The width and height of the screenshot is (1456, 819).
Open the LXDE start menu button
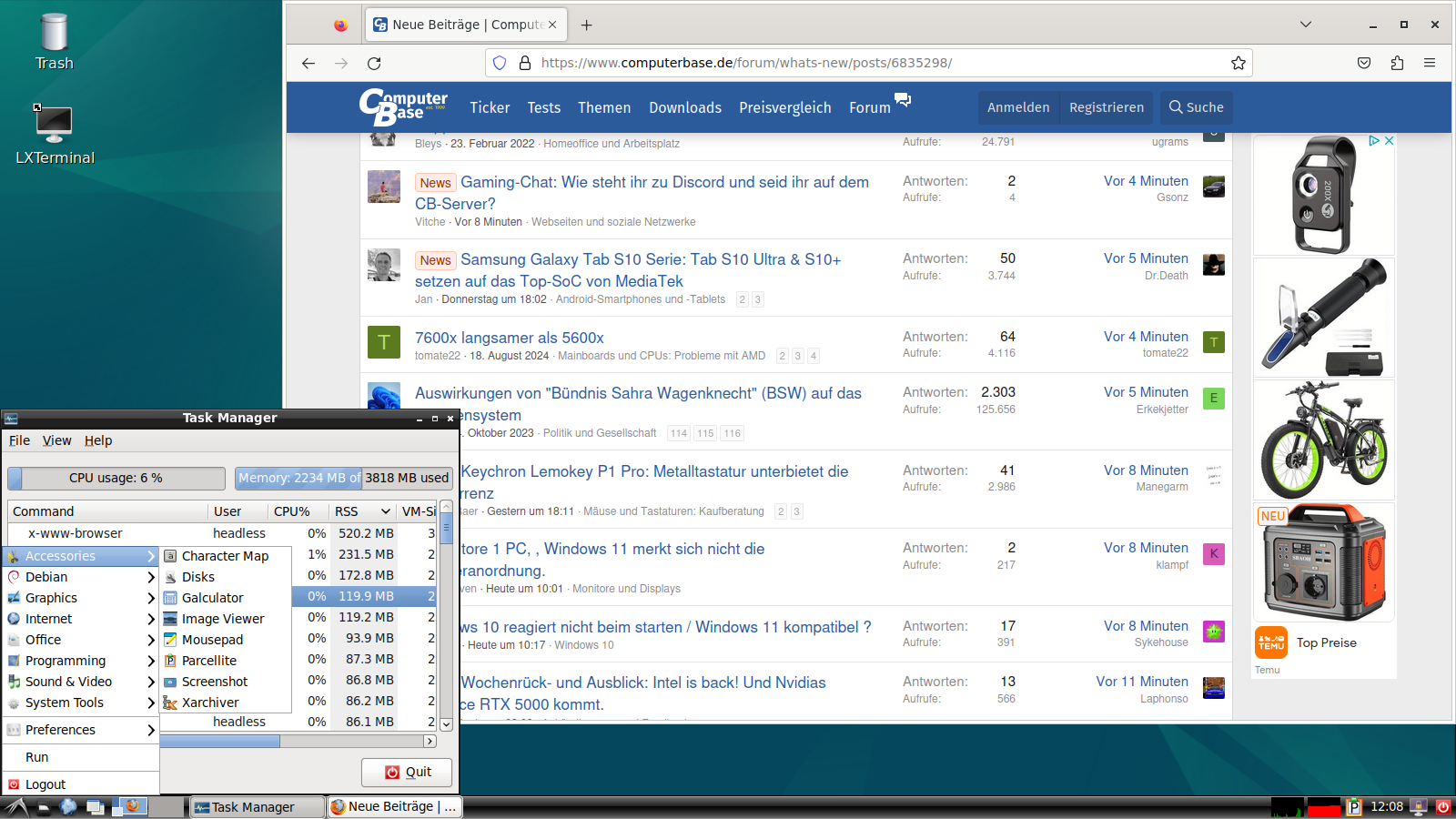(15, 807)
